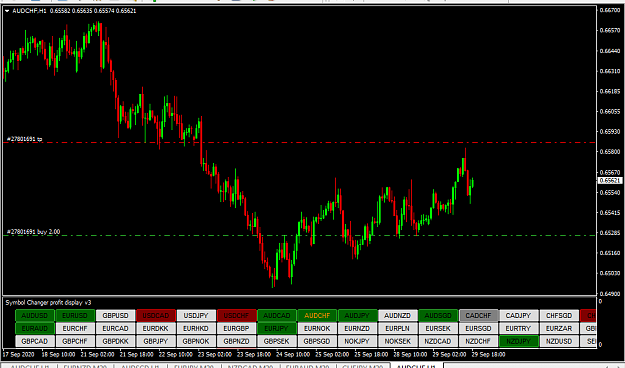Switch to the EURJPY,M30 chart tab
Image resolution: width=625 pixels, height=368 pixels.
[x=195, y=366]
